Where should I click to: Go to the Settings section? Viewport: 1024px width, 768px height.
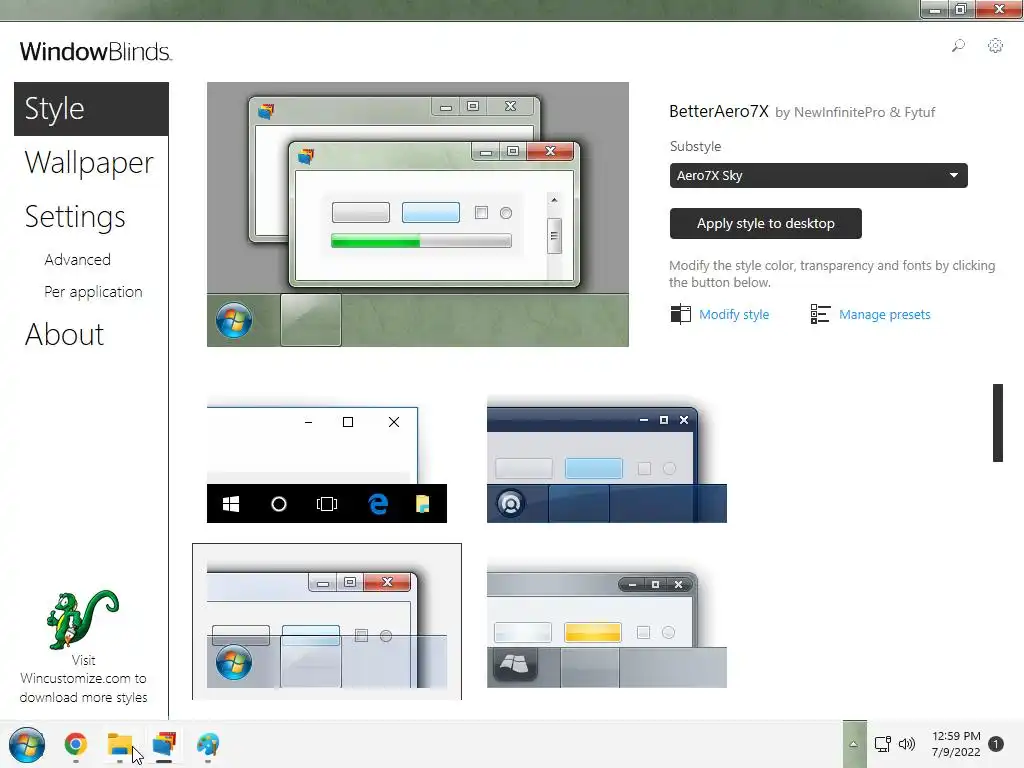coord(75,217)
